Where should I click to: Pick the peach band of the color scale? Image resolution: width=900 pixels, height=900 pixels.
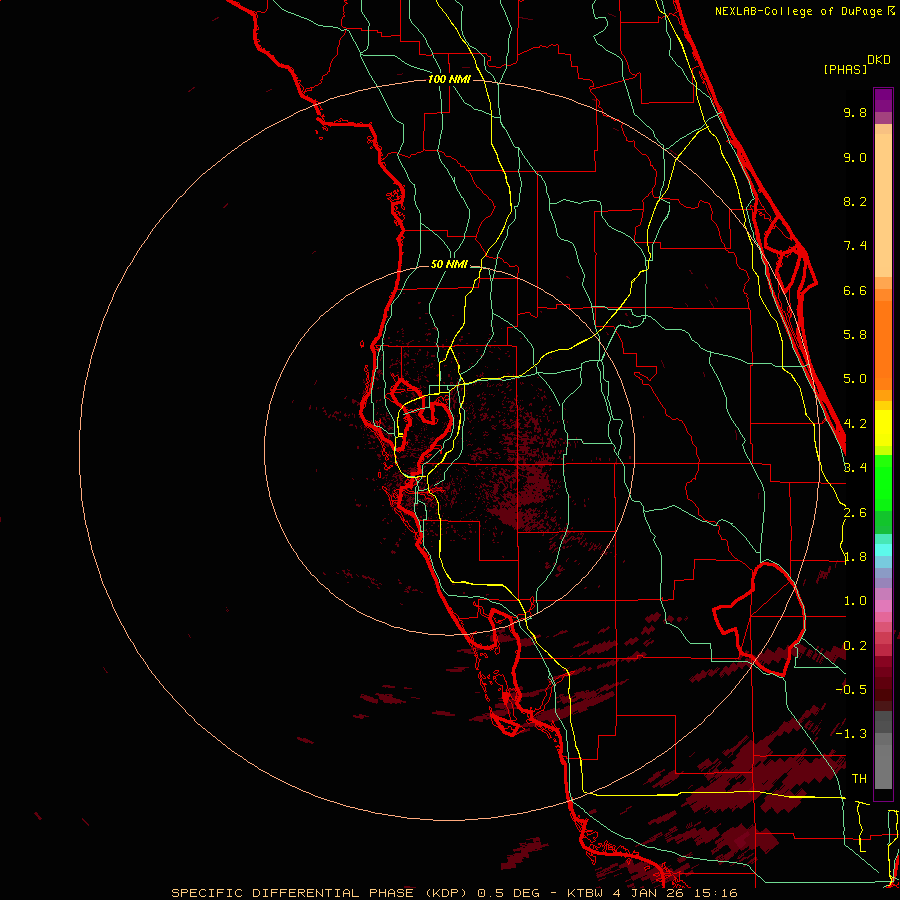pos(883,205)
